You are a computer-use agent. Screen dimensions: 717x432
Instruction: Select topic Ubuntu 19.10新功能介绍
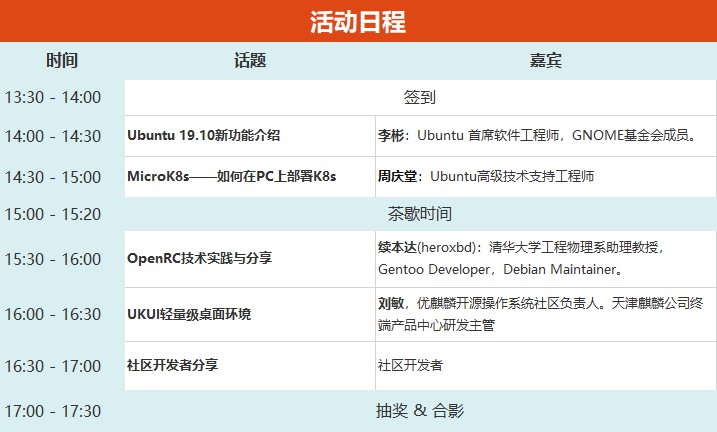[203, 135]
